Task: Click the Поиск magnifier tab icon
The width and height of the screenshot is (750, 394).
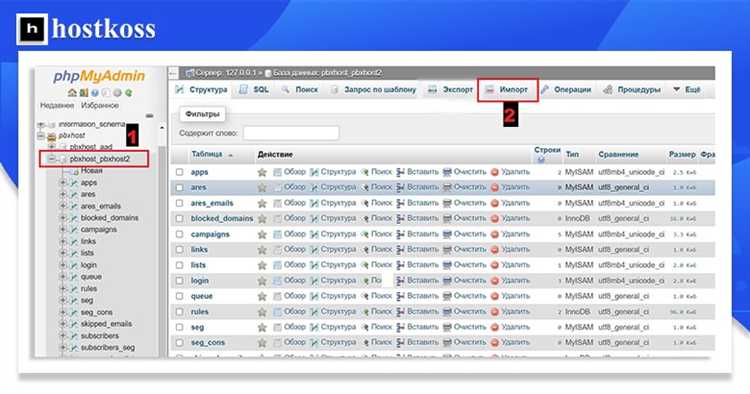Action: coord(285,89)
